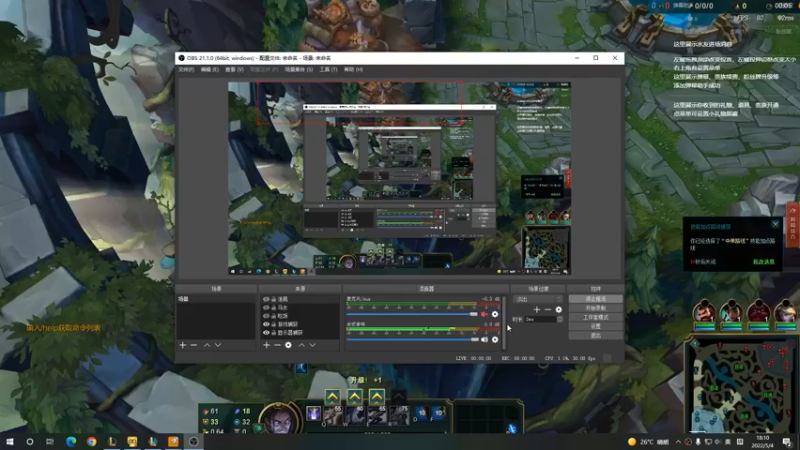Open Google Chrome from the taskbar
This screenshot has height=450, width=800.
[x=91, y=442]
